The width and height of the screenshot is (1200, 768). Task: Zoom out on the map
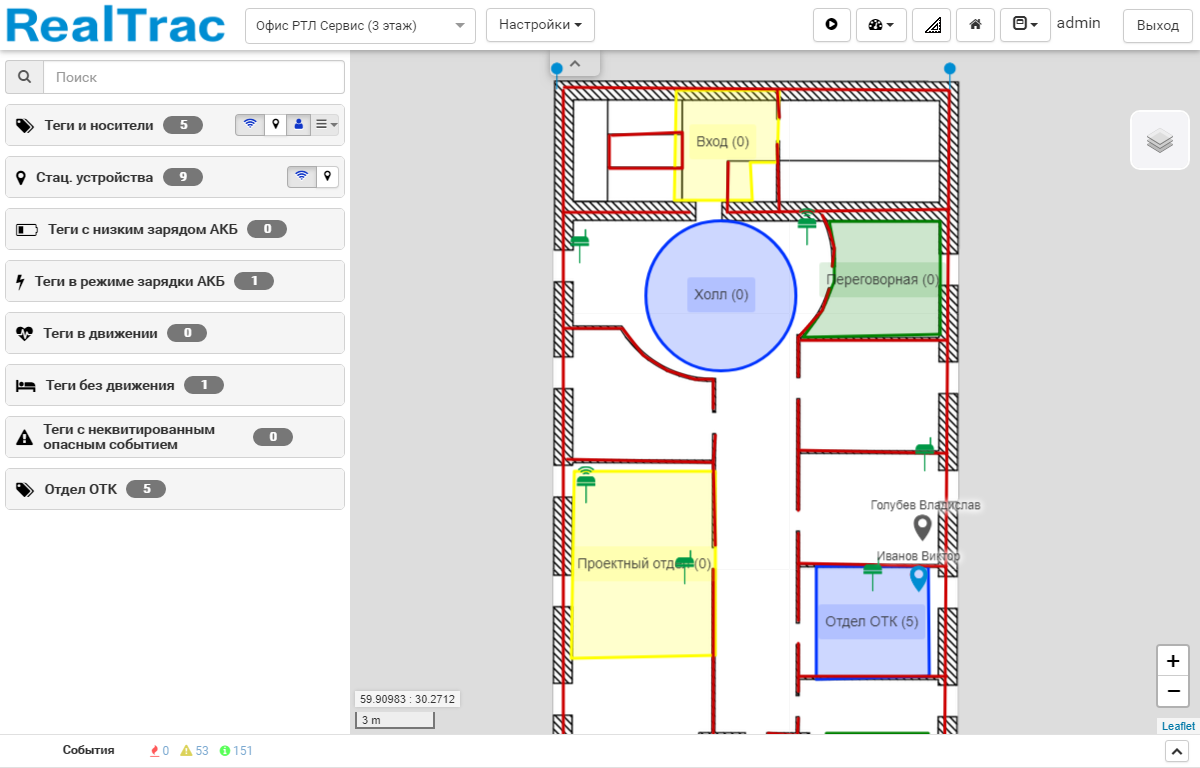[x=1173, y=691]
